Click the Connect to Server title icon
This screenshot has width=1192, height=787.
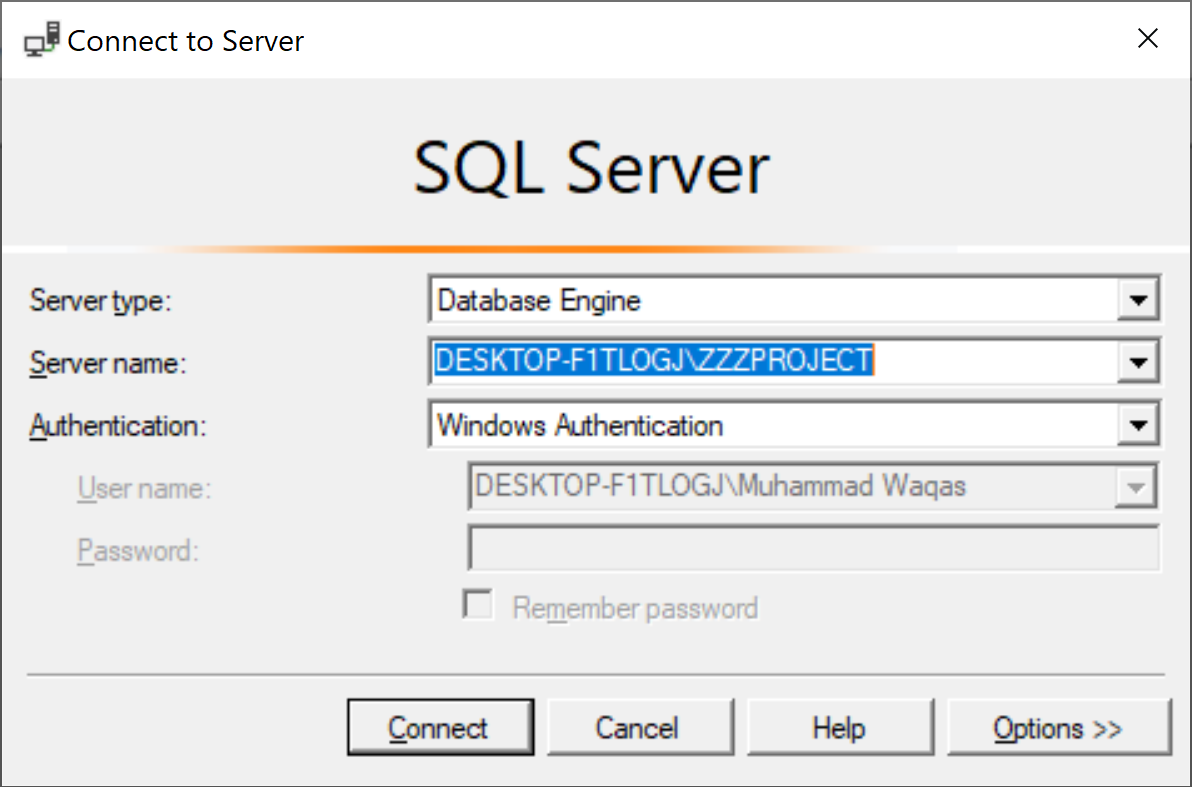41,40
